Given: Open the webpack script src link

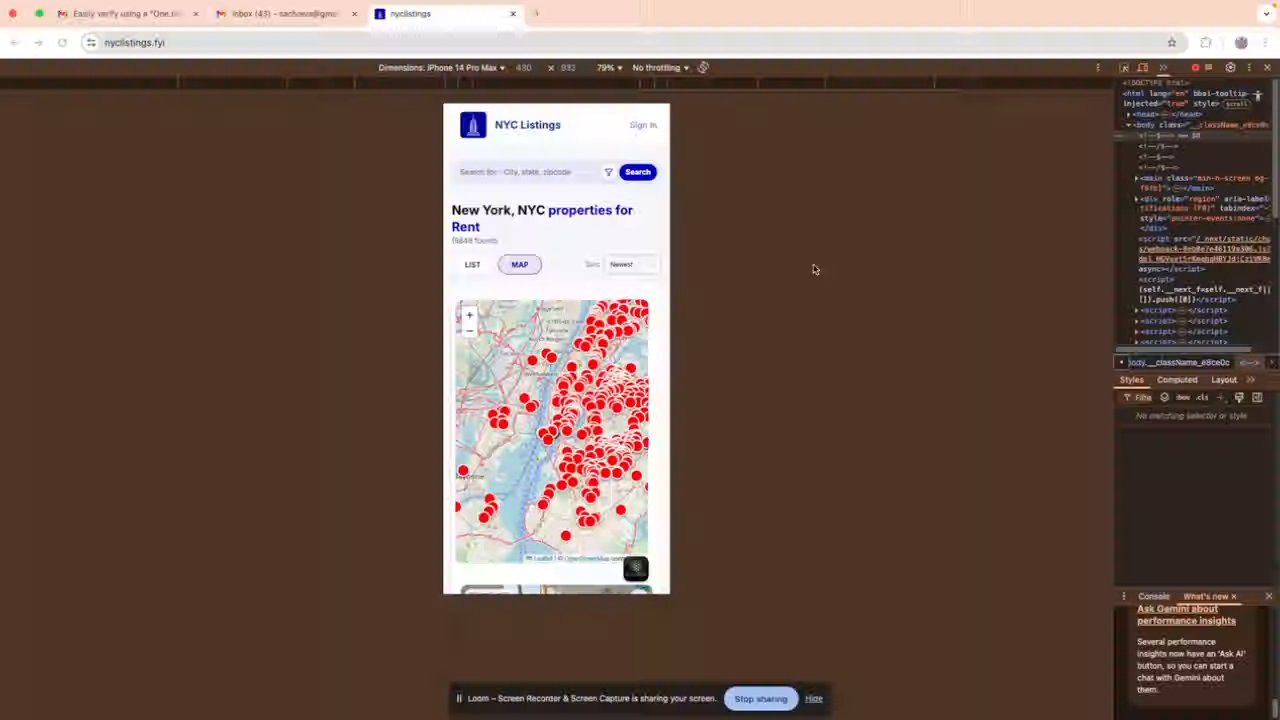Looking at the screenshot, I should [1205, 249].
